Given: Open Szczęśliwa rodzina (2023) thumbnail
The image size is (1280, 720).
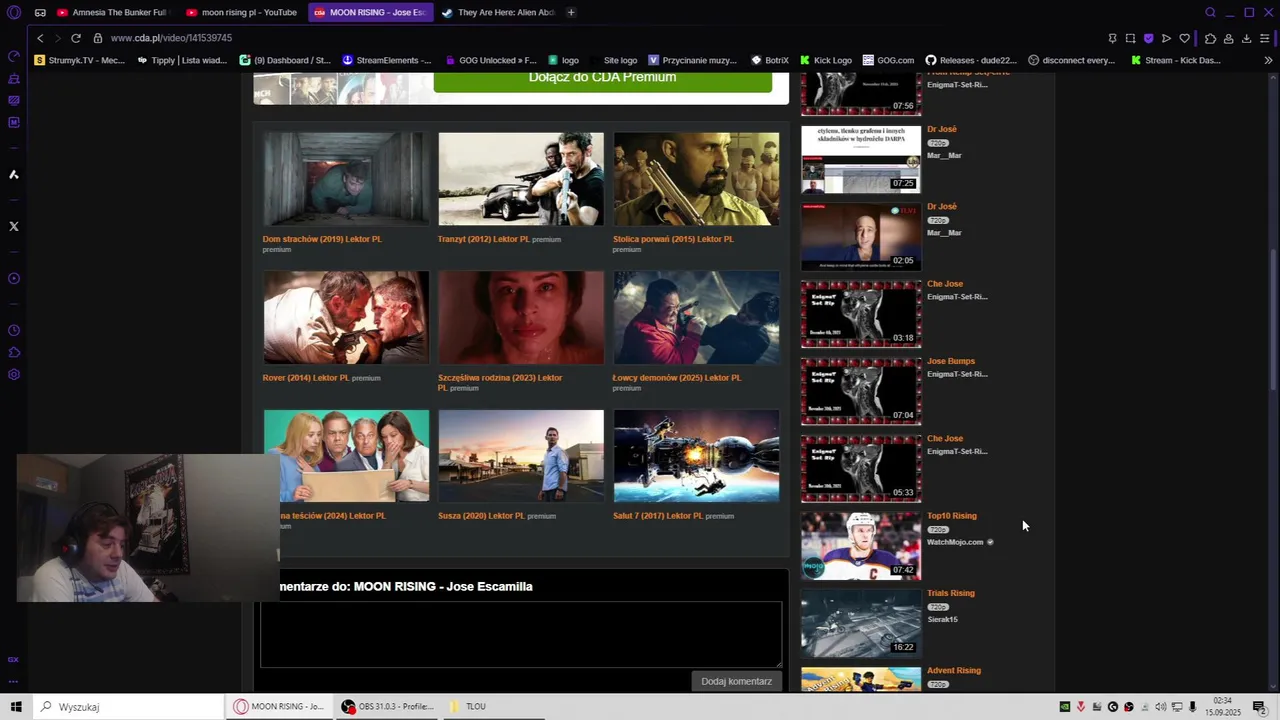Looking at the screenshot, I should [521, 317].
